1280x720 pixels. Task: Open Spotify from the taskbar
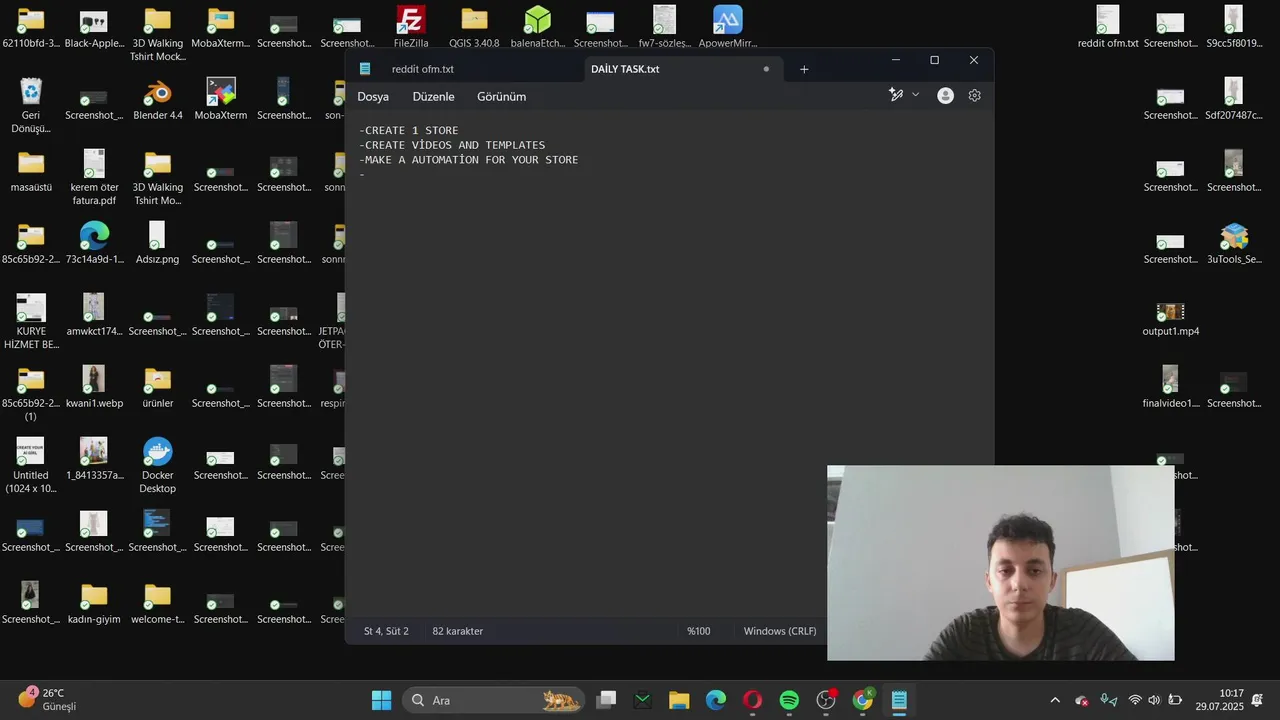pyautogui.click(x=789, y=700)
